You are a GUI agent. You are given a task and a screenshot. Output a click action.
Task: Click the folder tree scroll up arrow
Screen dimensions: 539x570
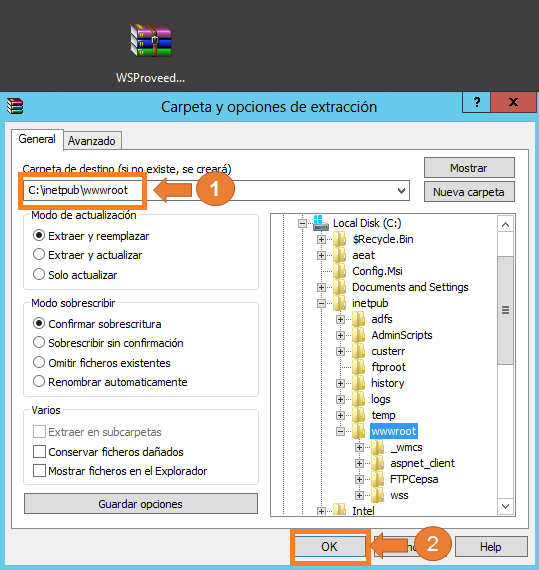(x=505, y=225)
